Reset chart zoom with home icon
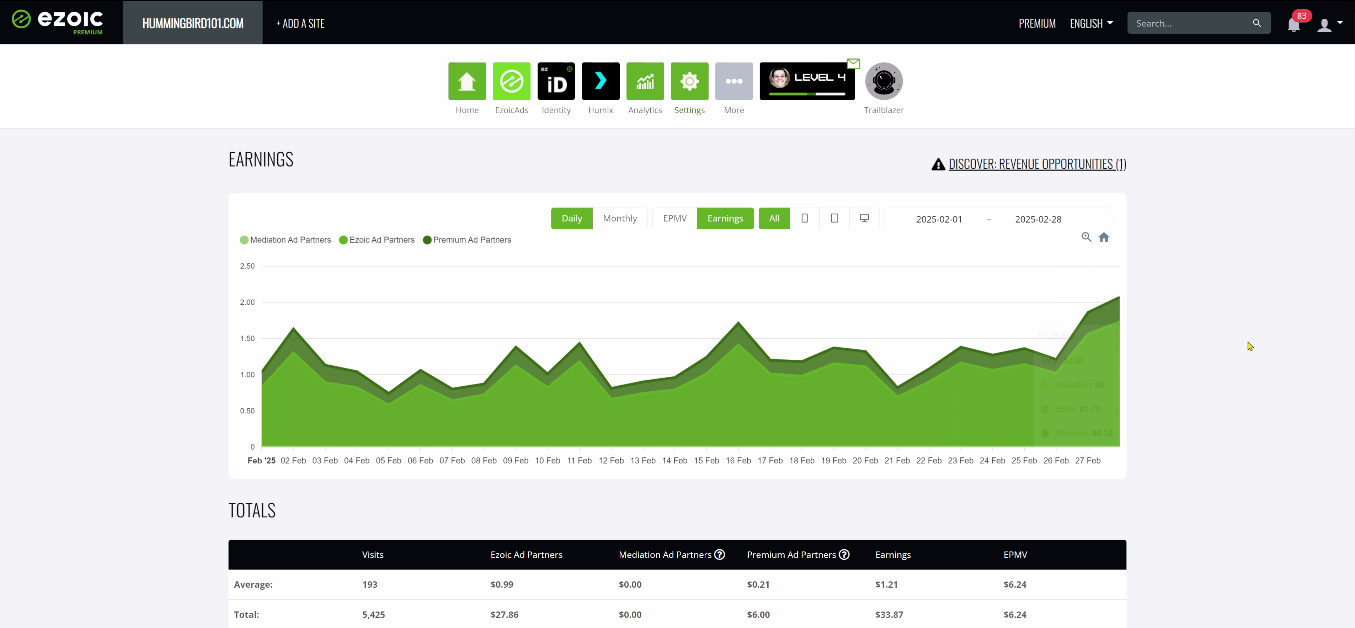The height and width of the screenshot is (628, 1355). [1104, 237]
